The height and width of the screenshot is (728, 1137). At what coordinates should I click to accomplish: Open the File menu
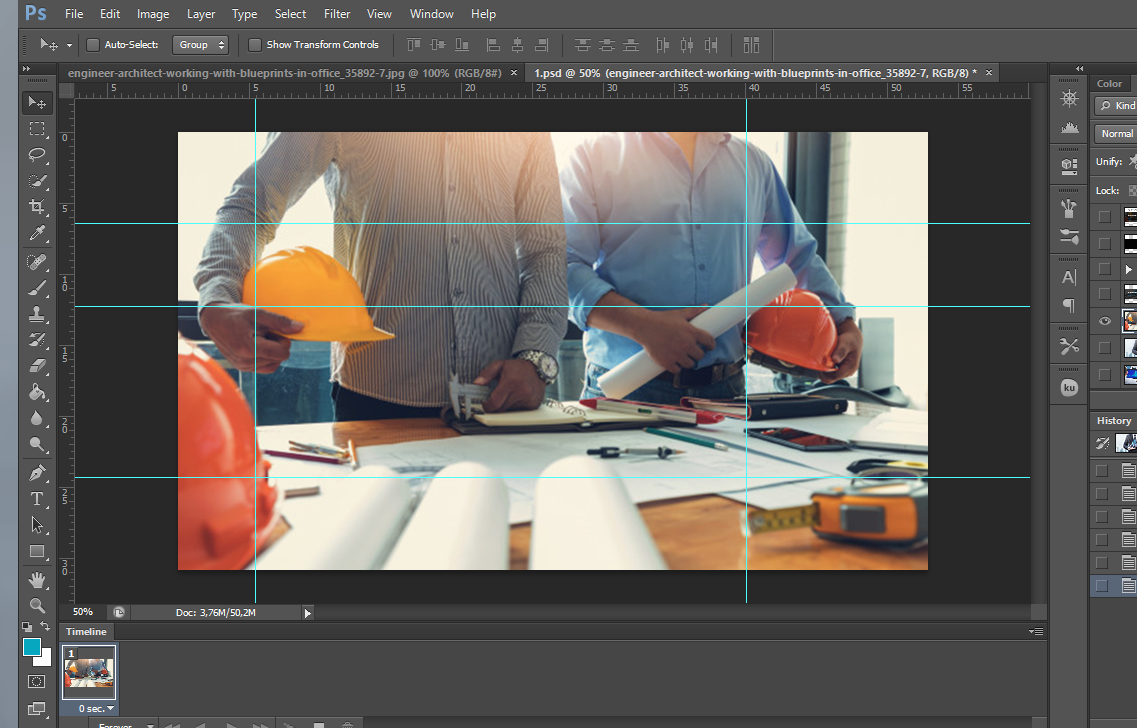coord(74,14)
